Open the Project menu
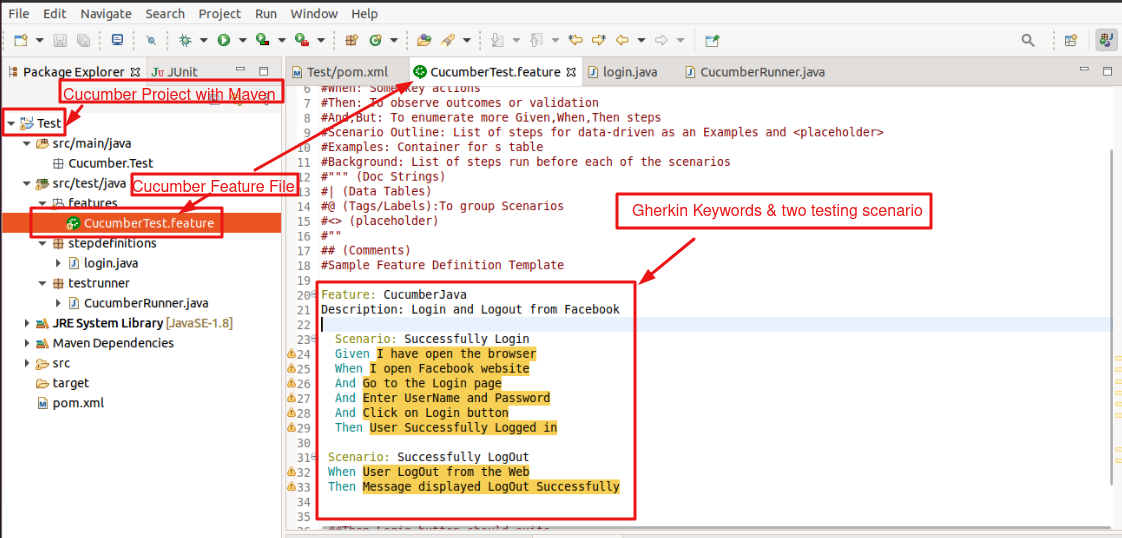The width and height of the screenshot is (1122, 538). (220, 14)
